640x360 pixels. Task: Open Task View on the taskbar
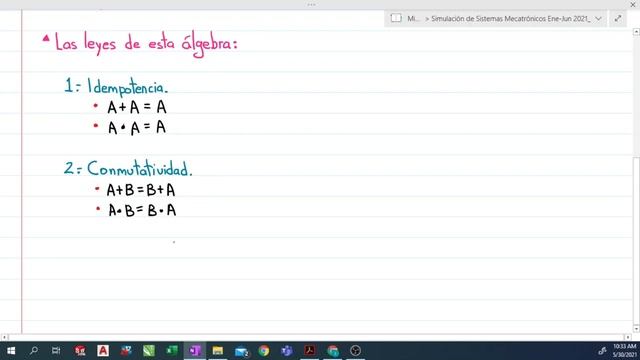[x=56, y=351]
